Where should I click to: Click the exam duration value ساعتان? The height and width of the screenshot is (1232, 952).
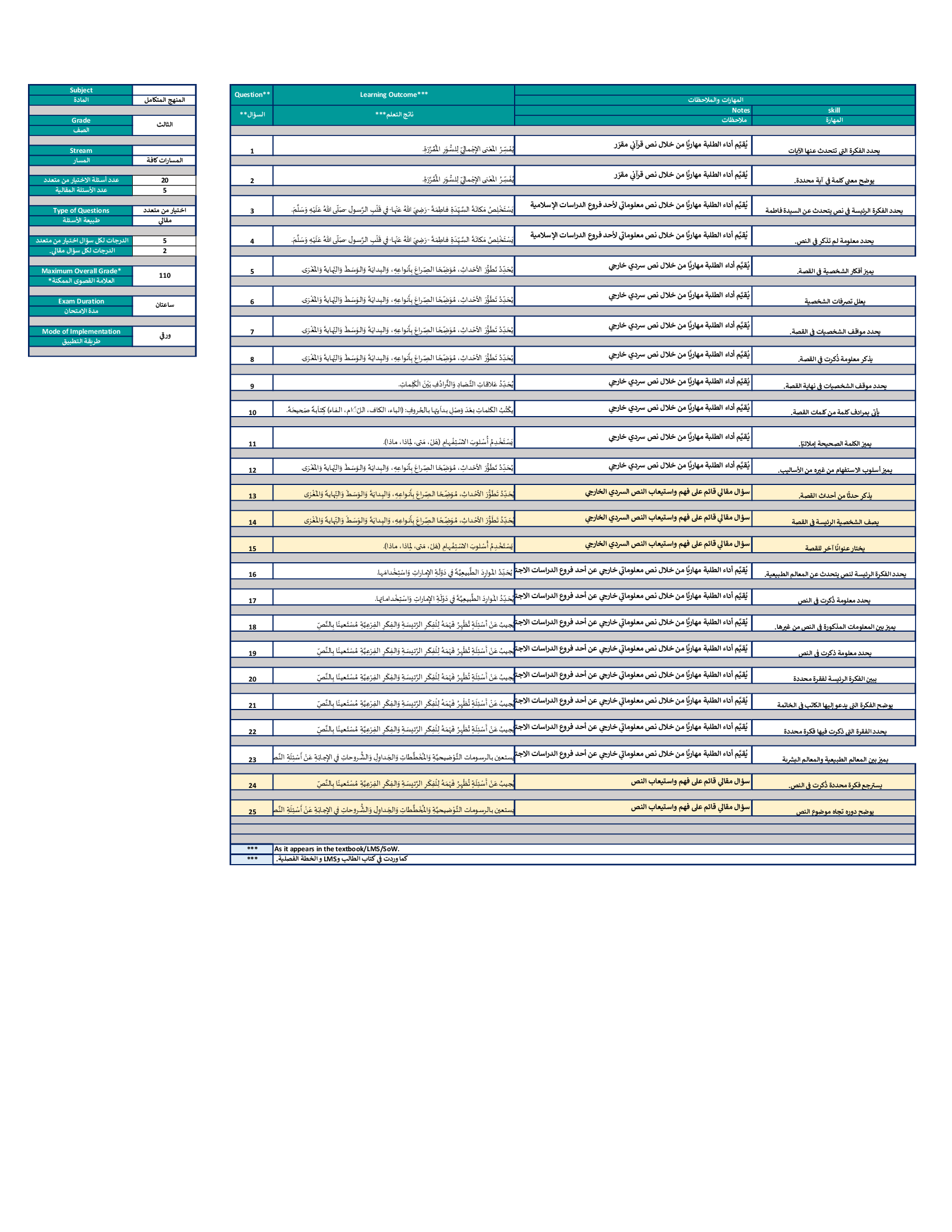(x=164, y=305)
